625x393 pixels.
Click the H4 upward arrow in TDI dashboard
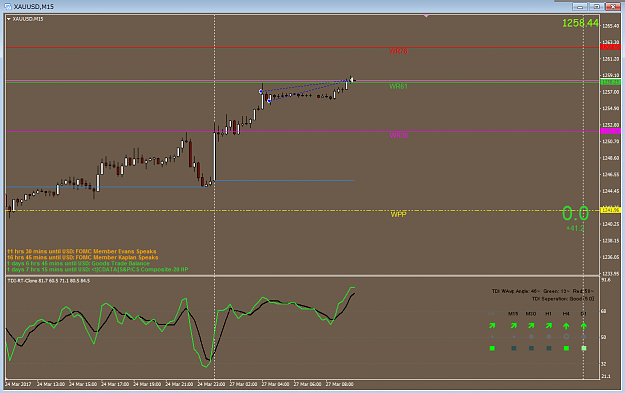[566, 326]
